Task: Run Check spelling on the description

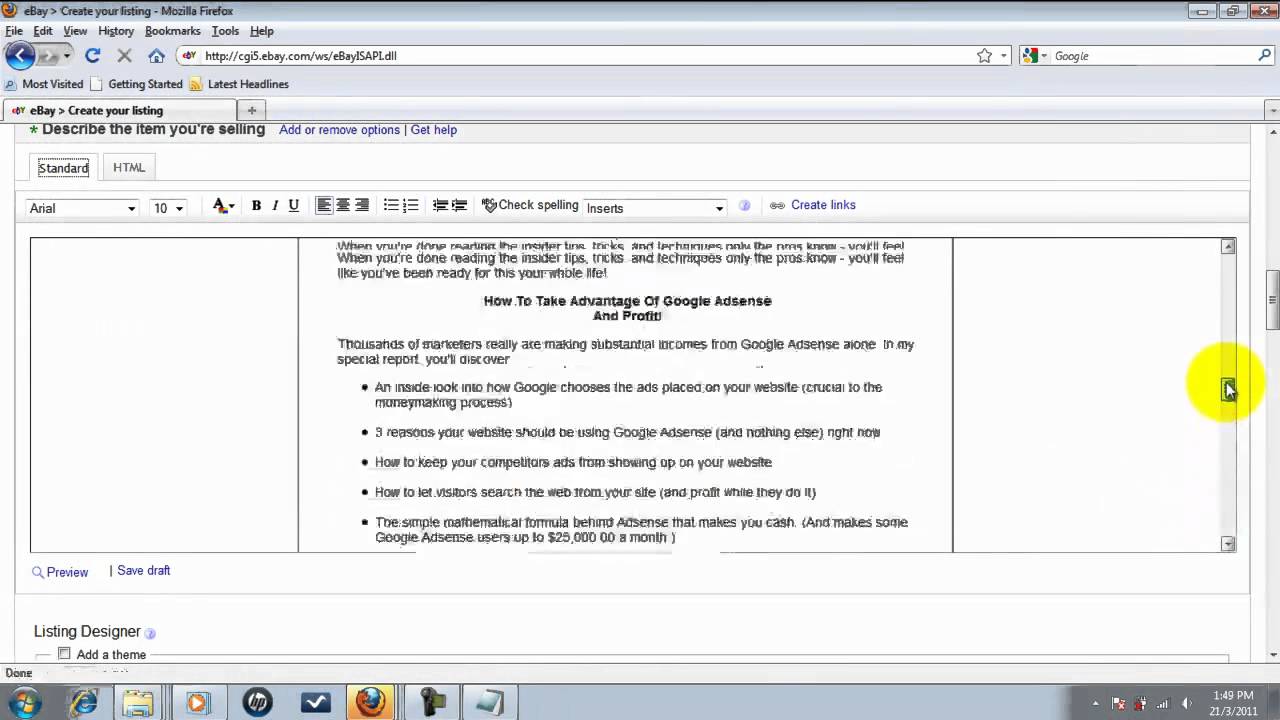Action: pyautogui.click(x=530, y=205)
